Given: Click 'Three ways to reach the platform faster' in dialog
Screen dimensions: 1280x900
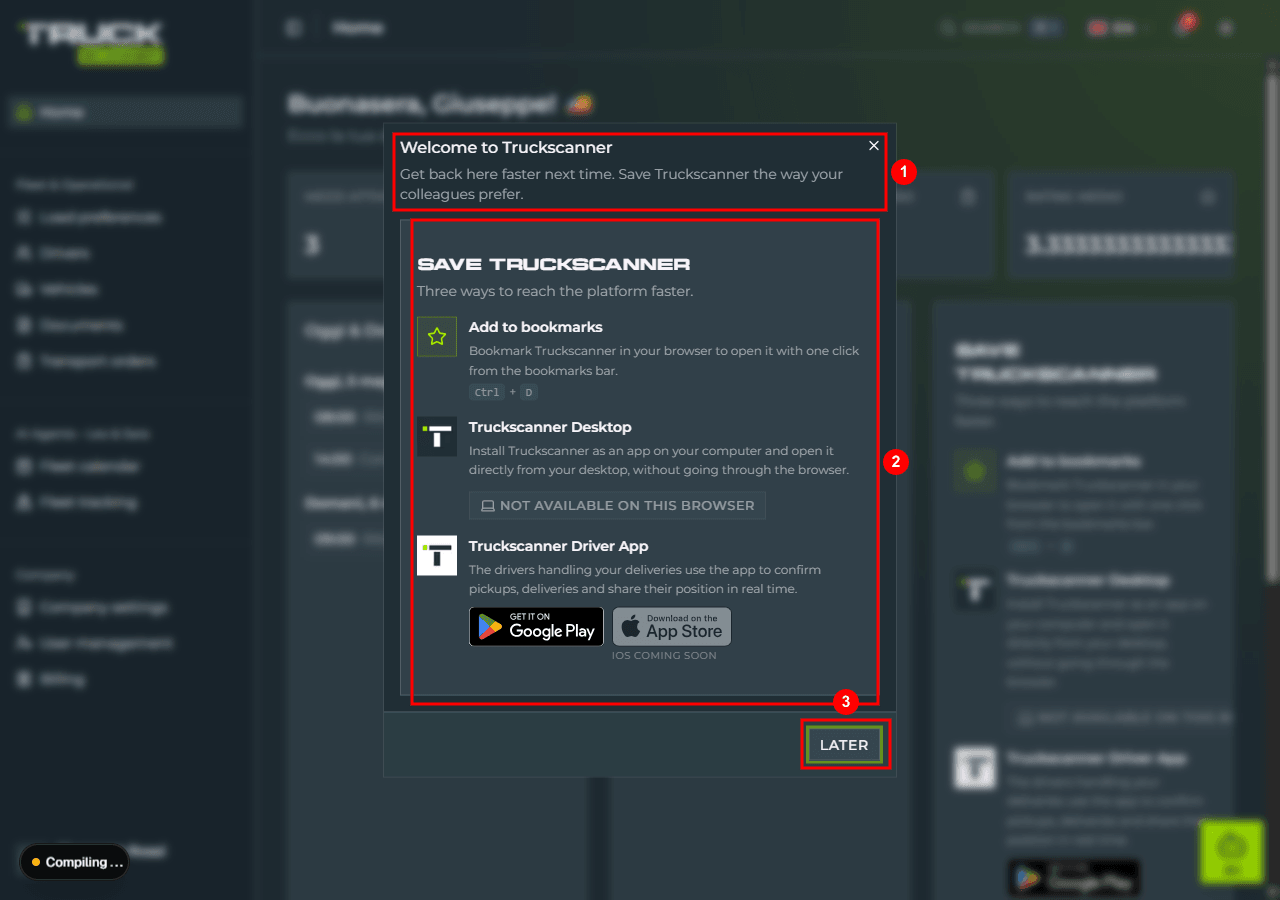Looking at the screenshot, I should click(555, 291).
